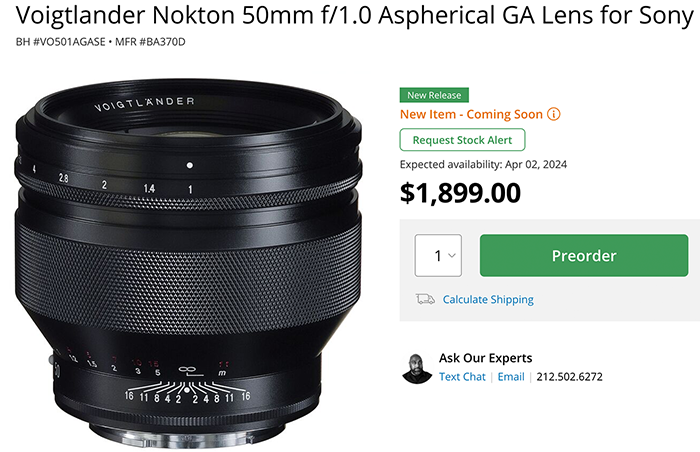Click phone number 212.502.6272
Screen dimensions: 700x452
coord(569,377)
